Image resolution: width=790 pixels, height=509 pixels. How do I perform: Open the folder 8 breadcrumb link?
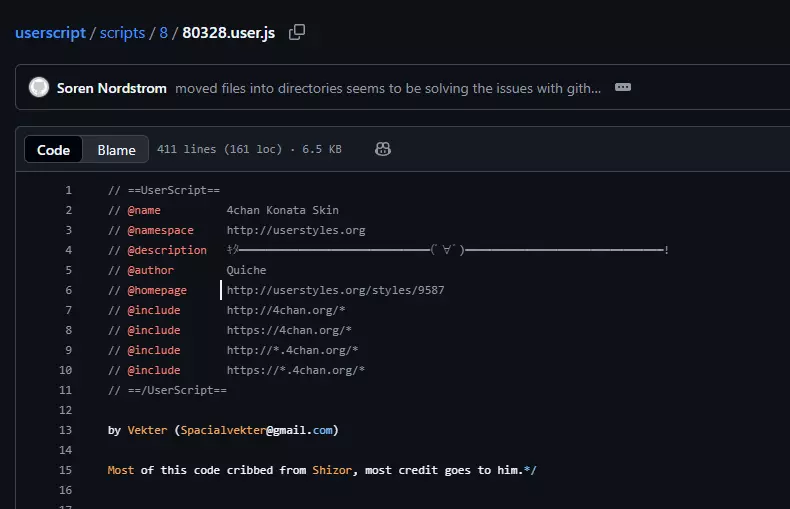click(163, 33)
